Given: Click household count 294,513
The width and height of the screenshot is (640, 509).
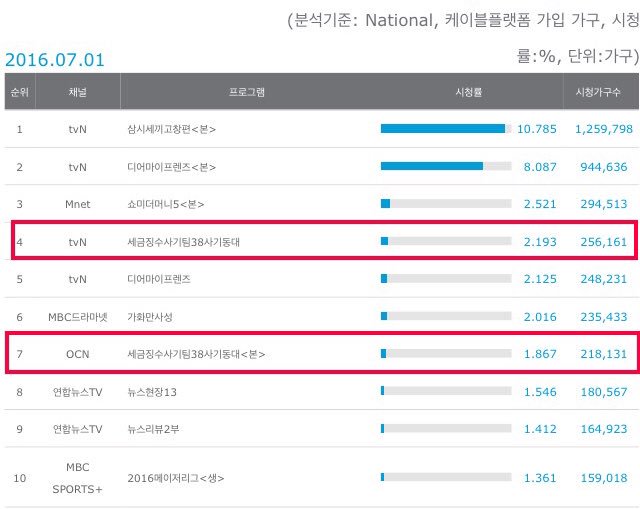Looking at the screenshot, I should [604, 204].
